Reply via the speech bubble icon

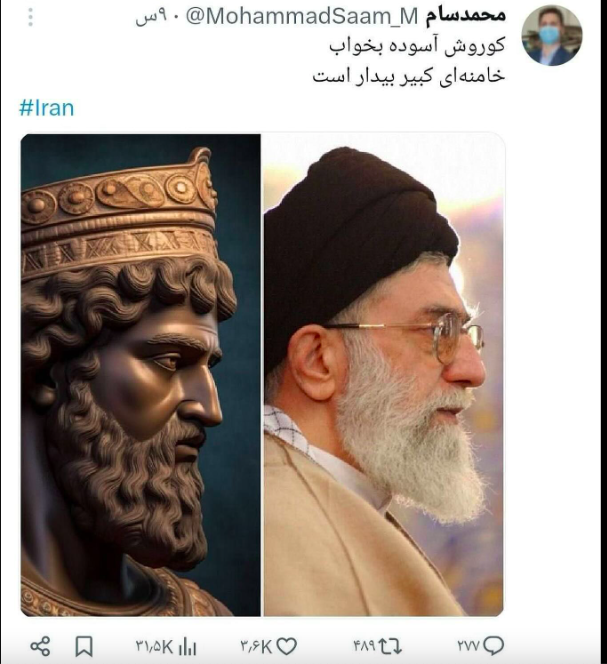[x=493, y=646]
